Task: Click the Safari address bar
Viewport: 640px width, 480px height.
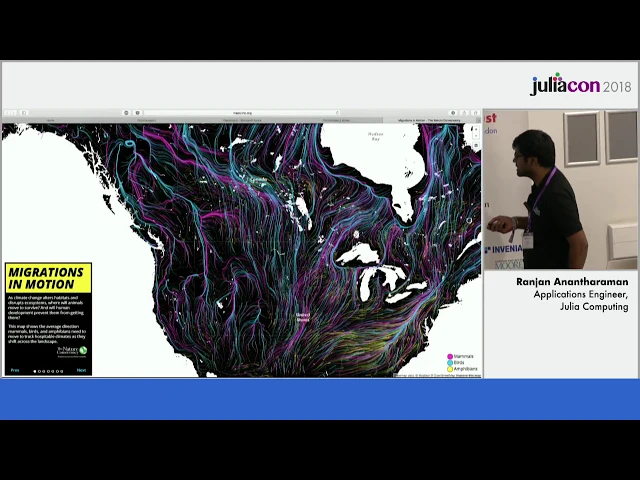Action: pos(242,113)
